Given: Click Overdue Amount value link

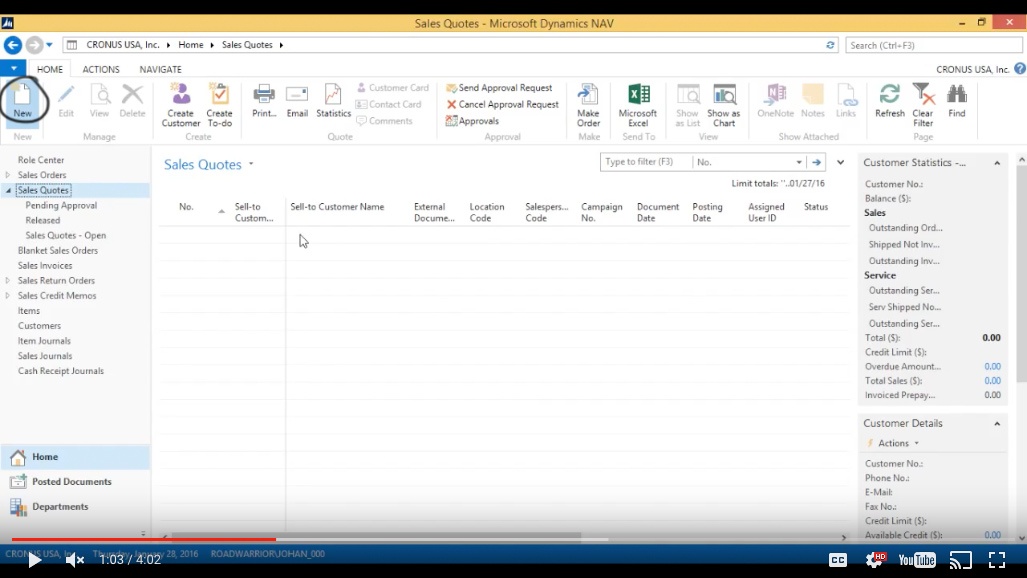Looking at the screenshot, I should pos(992,366).
